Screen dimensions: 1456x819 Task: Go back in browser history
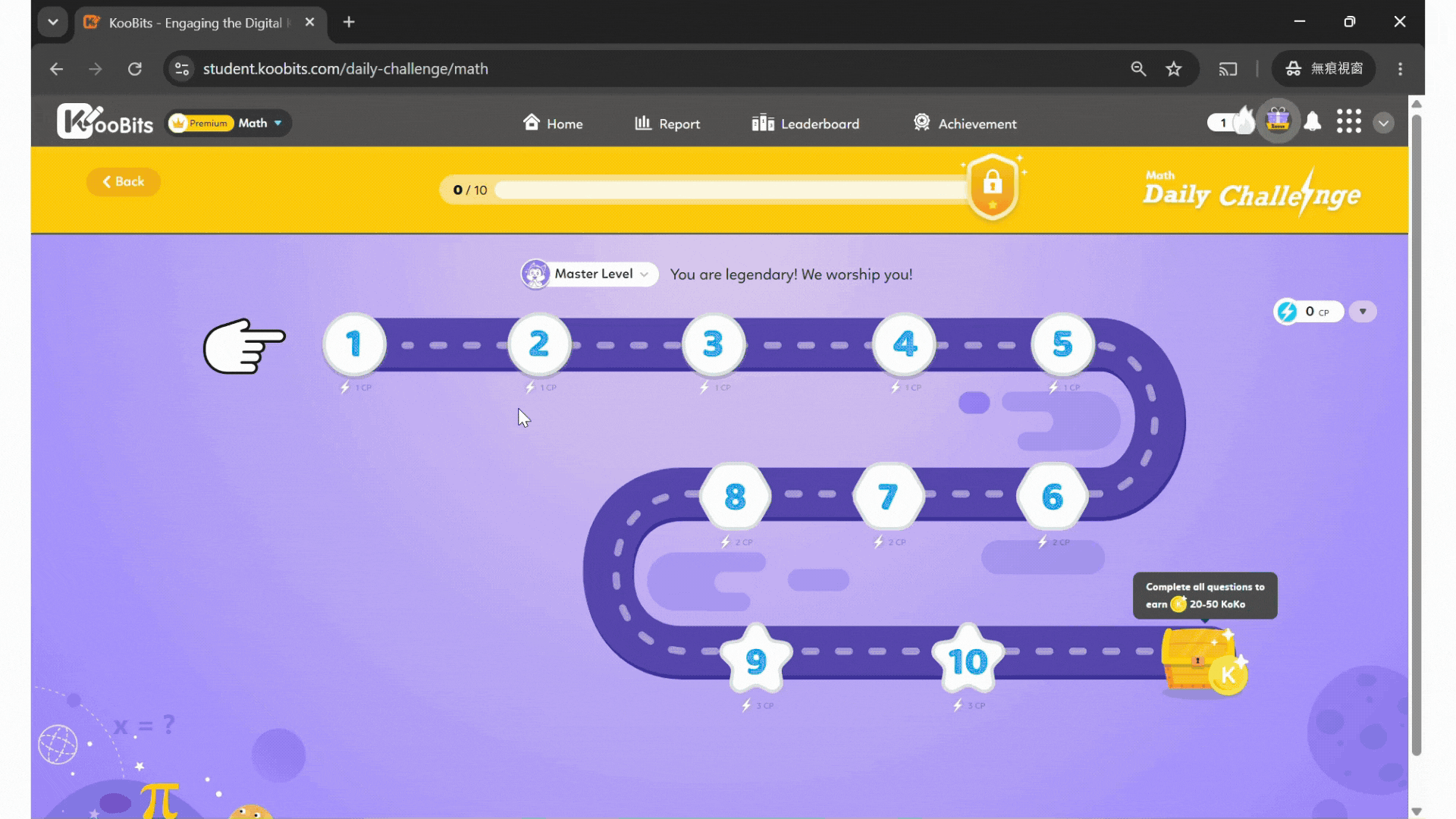(x=56, y=69)
